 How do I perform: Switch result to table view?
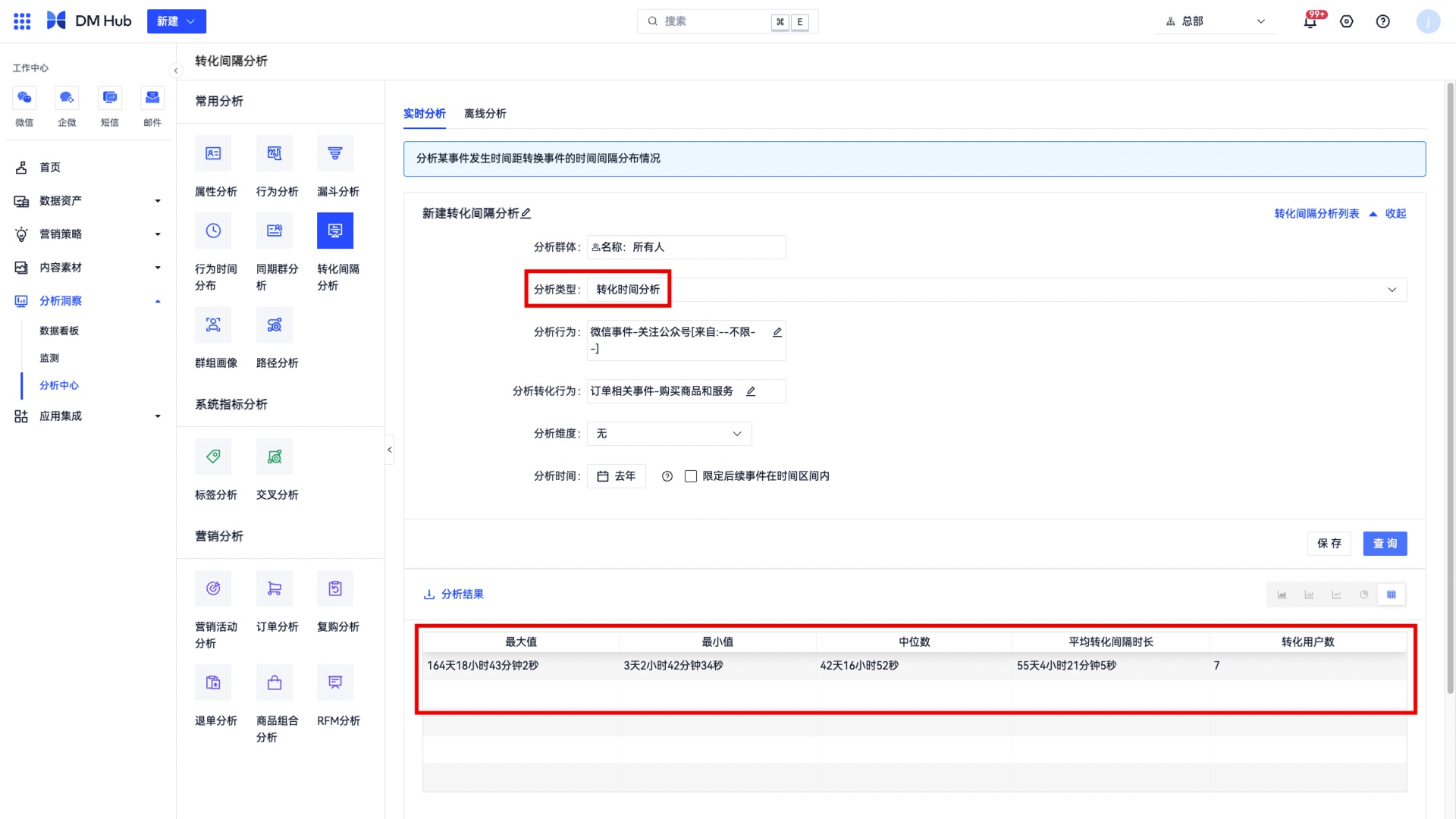pos(1392,595)
